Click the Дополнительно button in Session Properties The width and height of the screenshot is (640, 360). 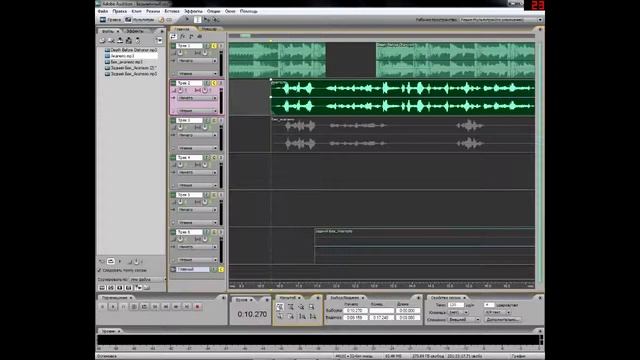(x=503, y=320)
